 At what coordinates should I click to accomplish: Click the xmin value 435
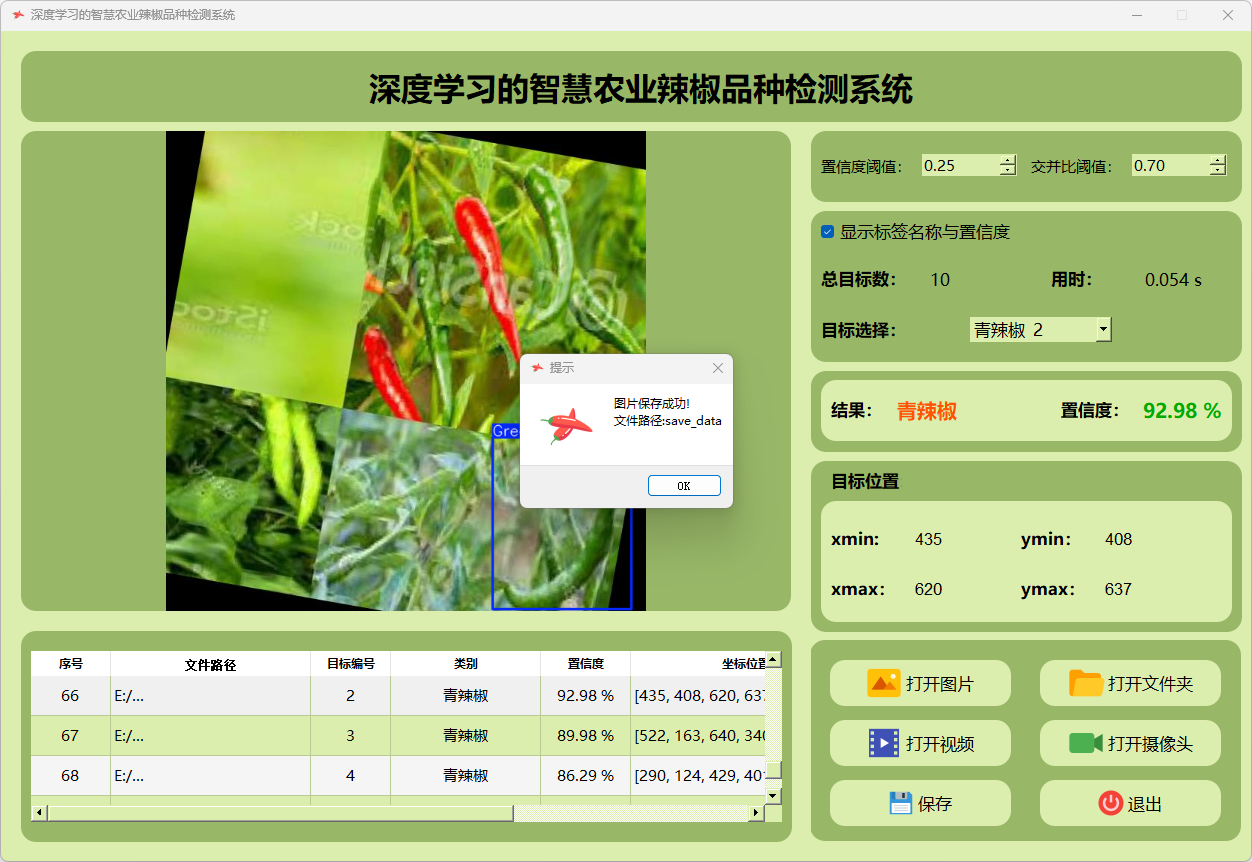[x=928, y=539]
